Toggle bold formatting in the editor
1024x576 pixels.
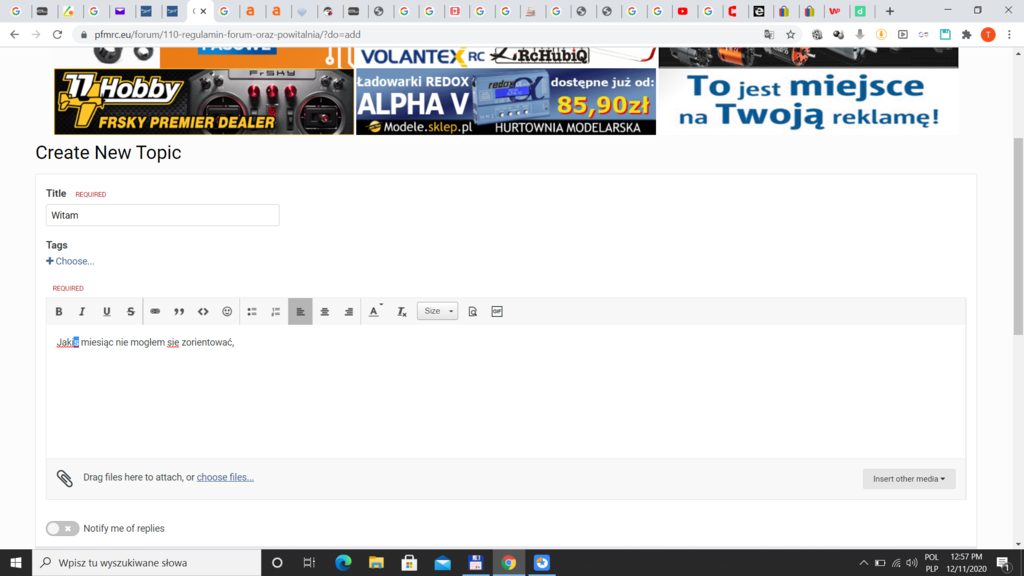pos(59,312)
